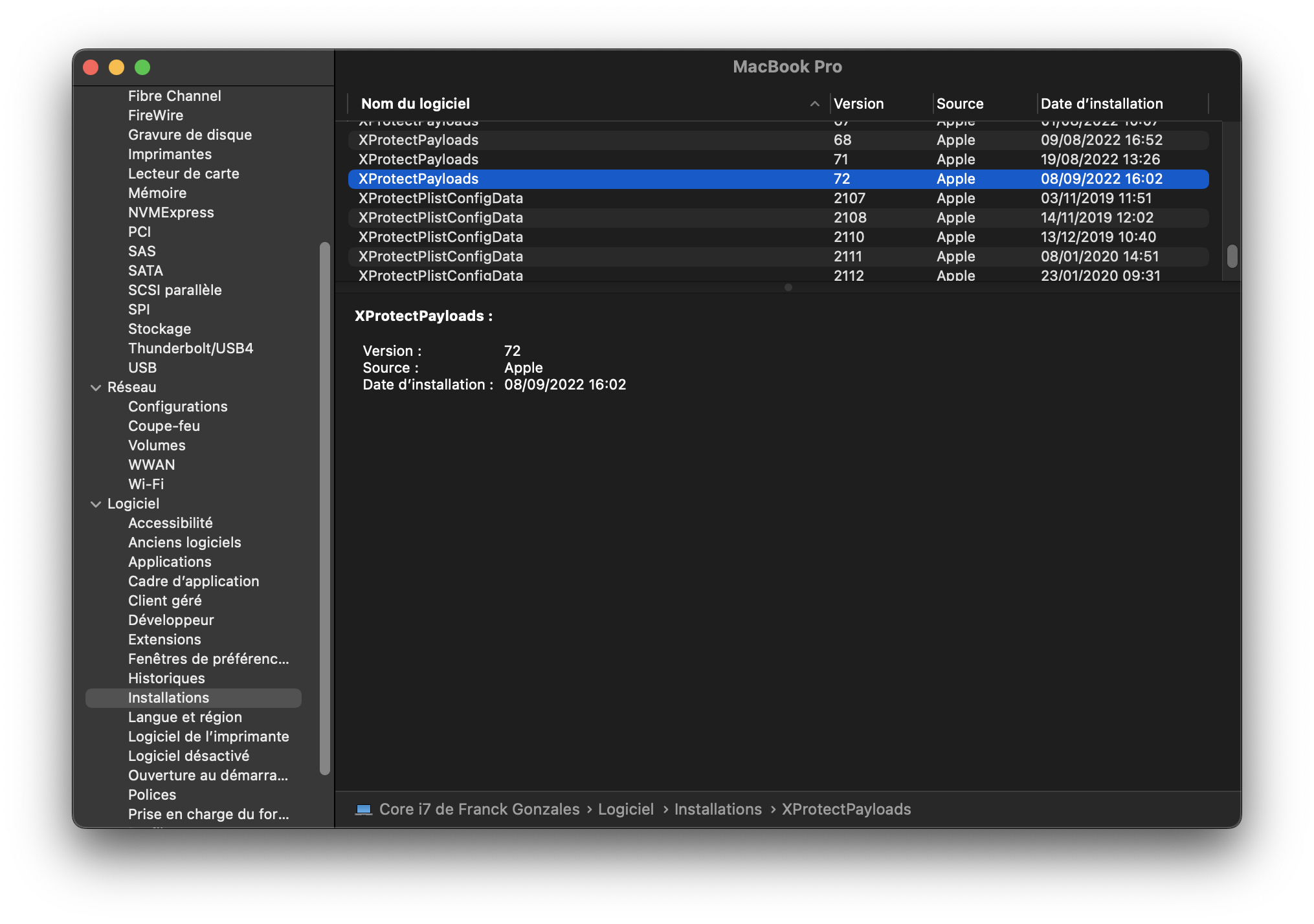Collapse the Logiciel section in the sidebar

point(95,503)
